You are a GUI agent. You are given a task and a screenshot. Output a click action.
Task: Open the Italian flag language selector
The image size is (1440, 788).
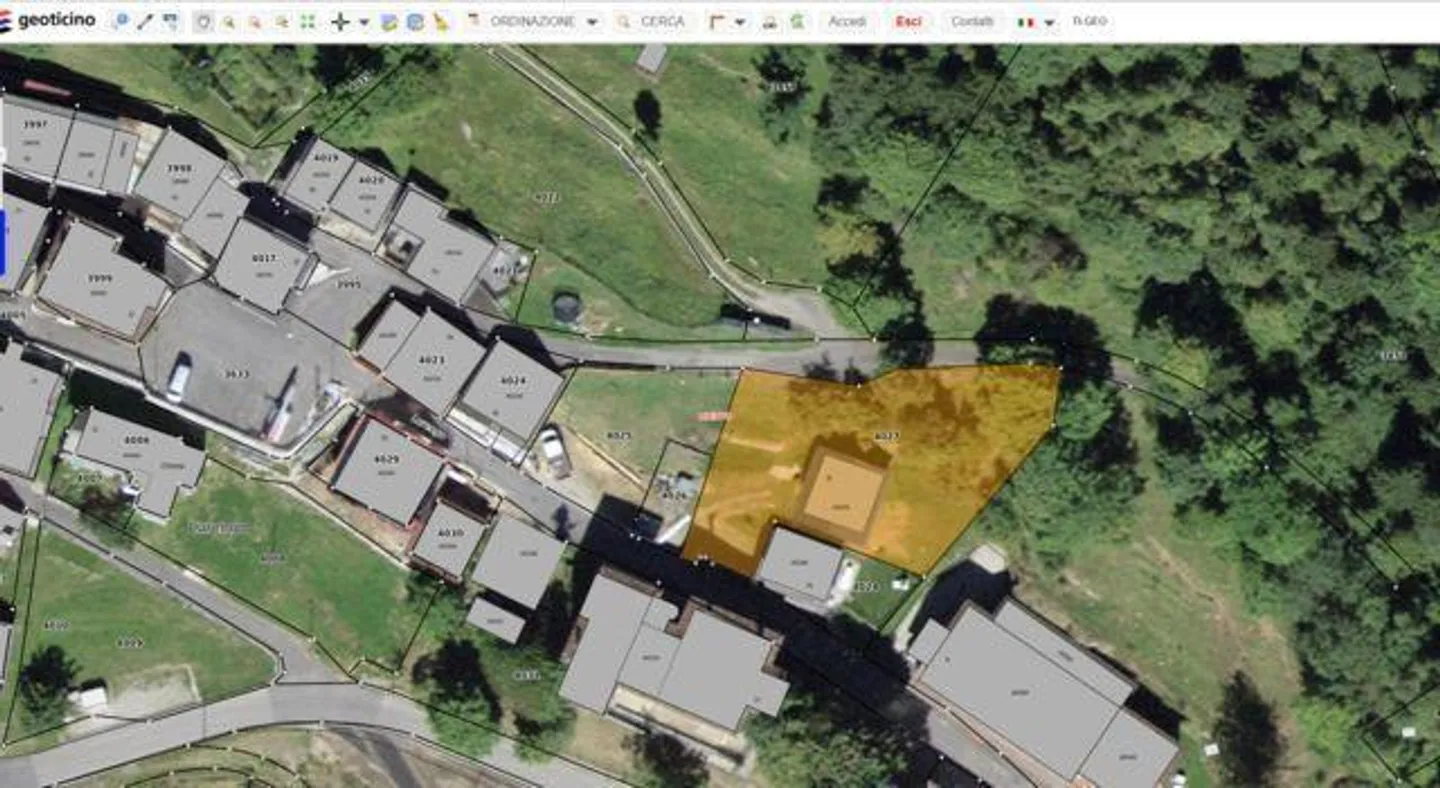(1035, 22)
